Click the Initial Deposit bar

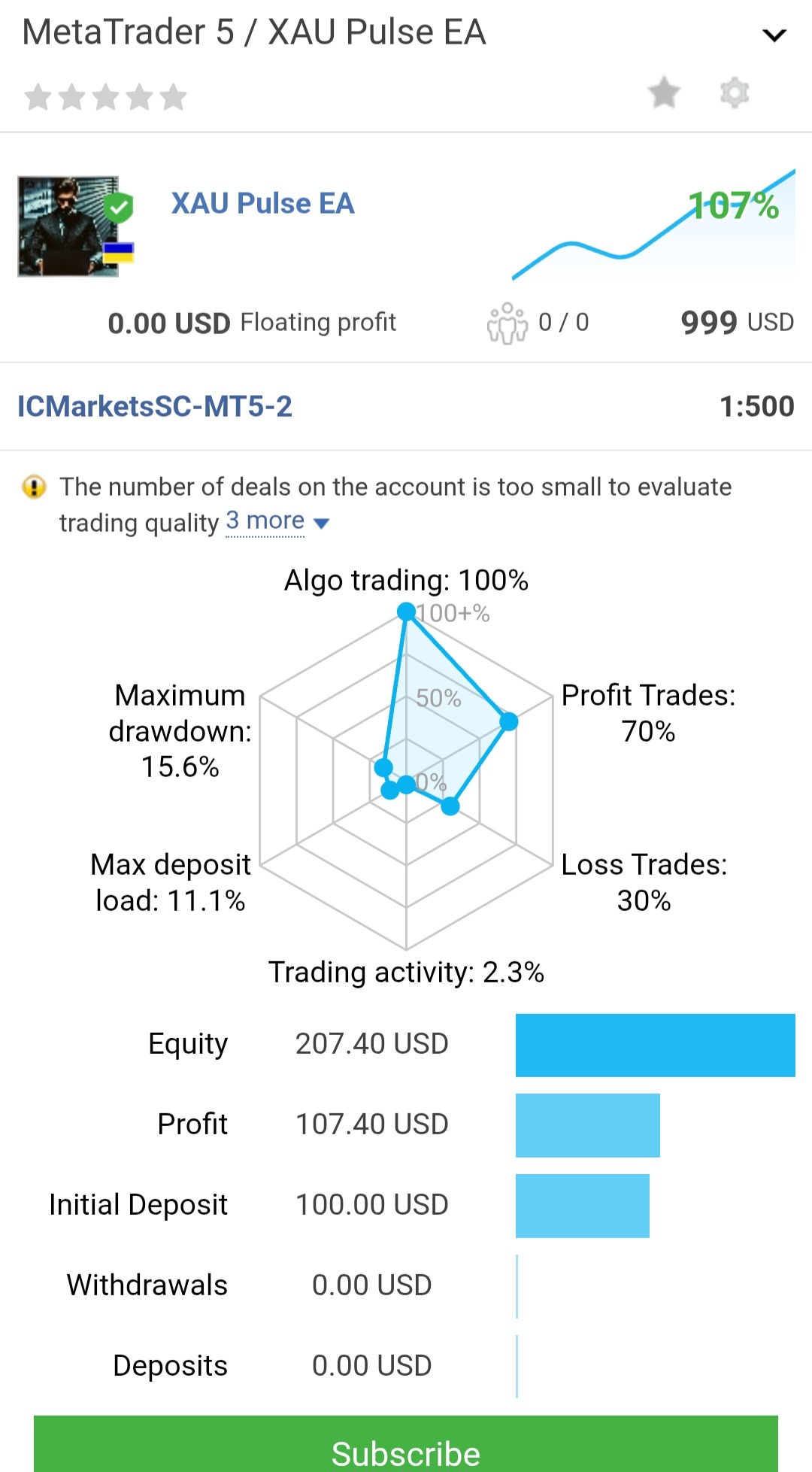pyautogui.click(x=582, y=1206)
